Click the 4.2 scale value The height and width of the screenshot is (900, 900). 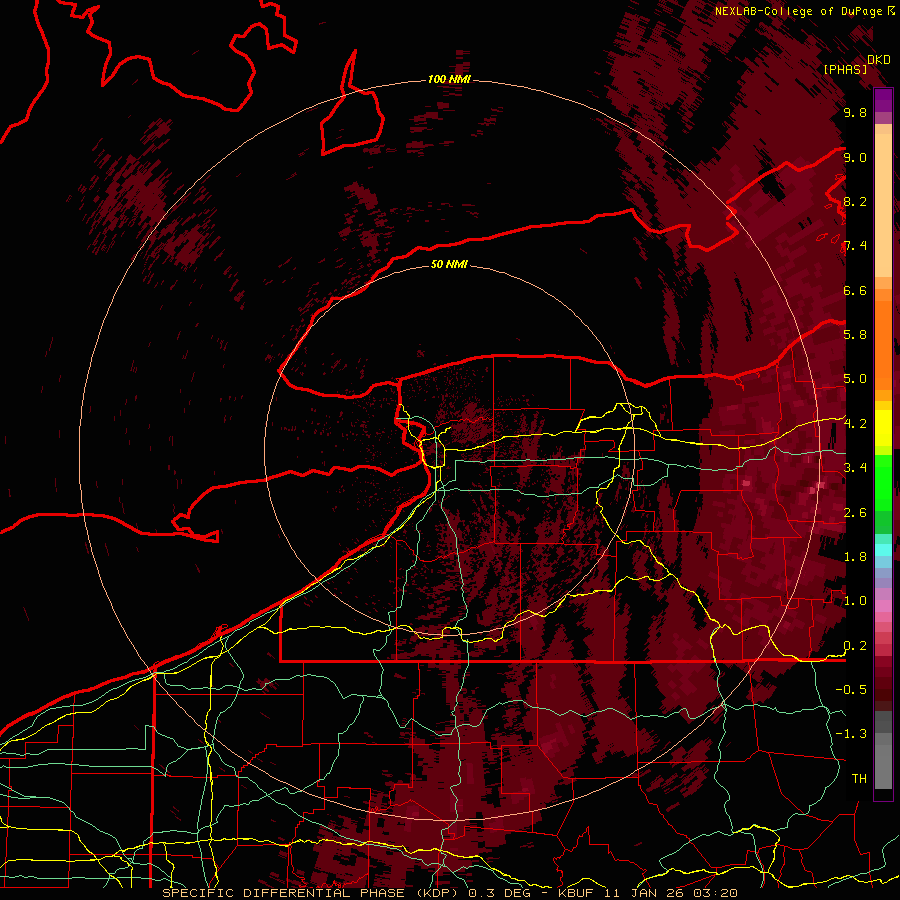pos(855,424)
